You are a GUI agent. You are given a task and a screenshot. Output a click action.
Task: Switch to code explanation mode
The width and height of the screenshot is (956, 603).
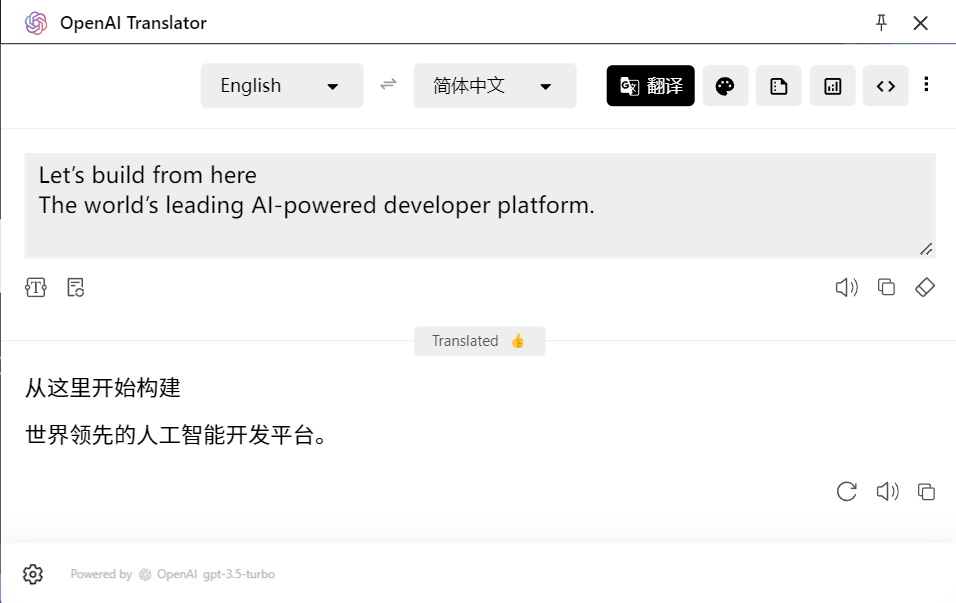click(x=886, y=86)
